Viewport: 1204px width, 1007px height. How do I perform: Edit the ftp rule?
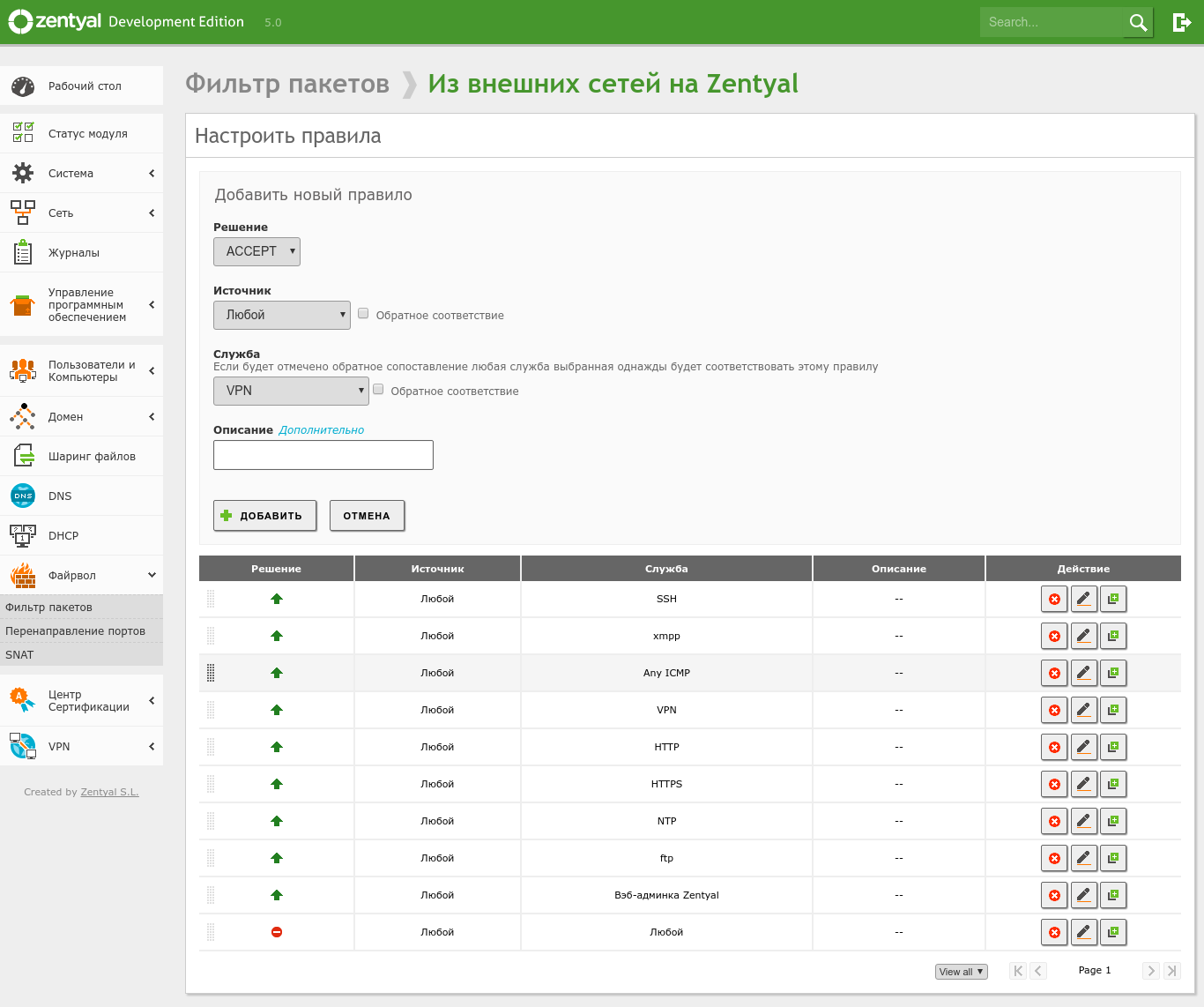tap(1084, 858)
